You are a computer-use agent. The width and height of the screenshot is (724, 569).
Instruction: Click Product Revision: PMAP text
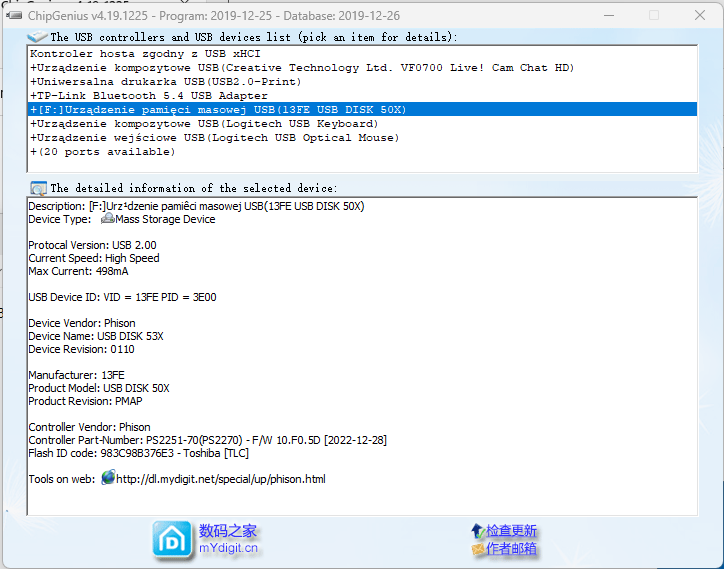coord(85,401)
